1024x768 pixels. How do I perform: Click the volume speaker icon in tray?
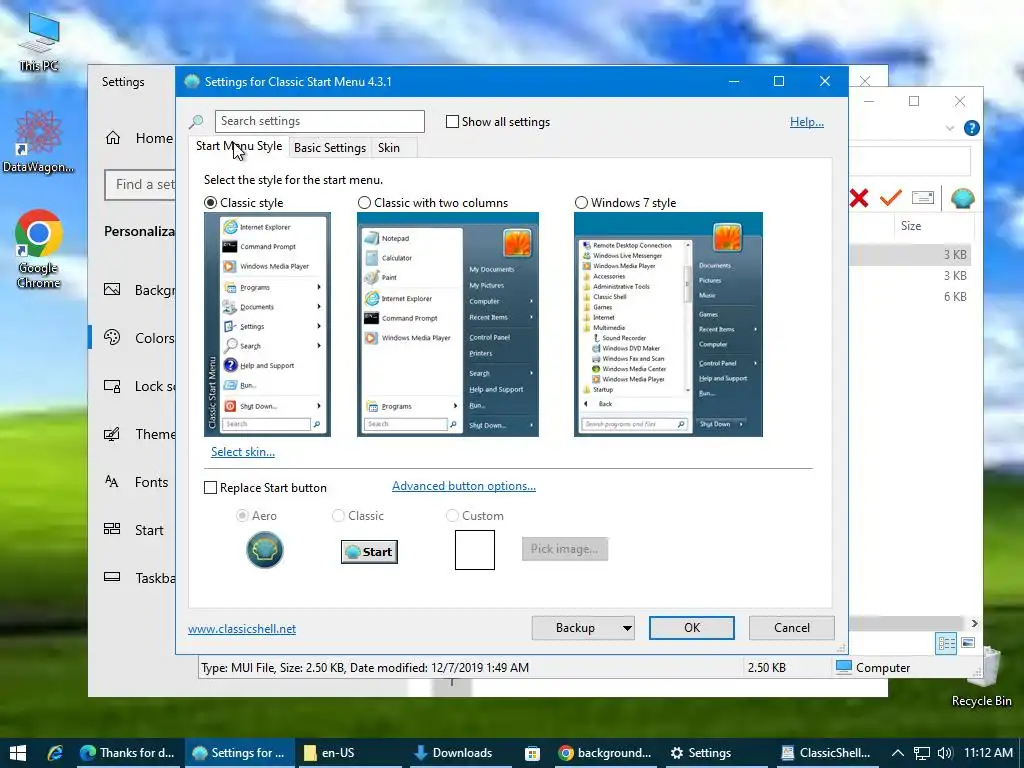coord(944,753)
